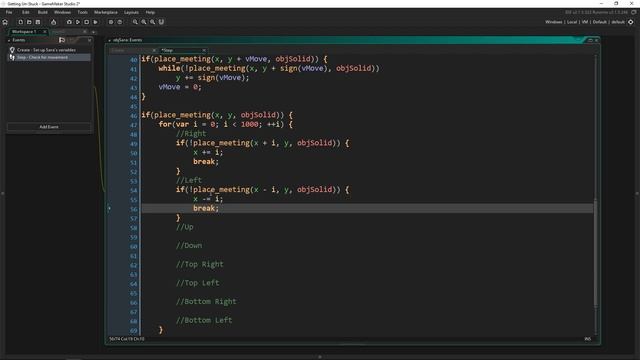
Task: Open a project via toolbar folder icon
Action: [x=29, y=22]
